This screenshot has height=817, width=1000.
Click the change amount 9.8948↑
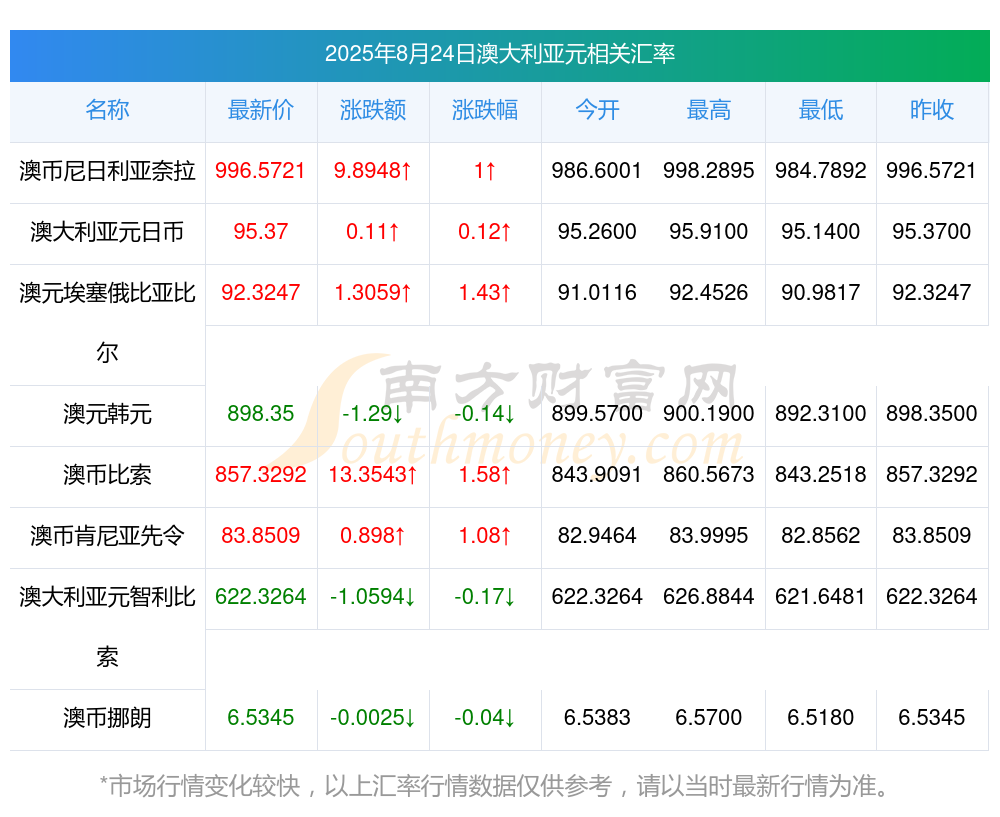[372, 171]
